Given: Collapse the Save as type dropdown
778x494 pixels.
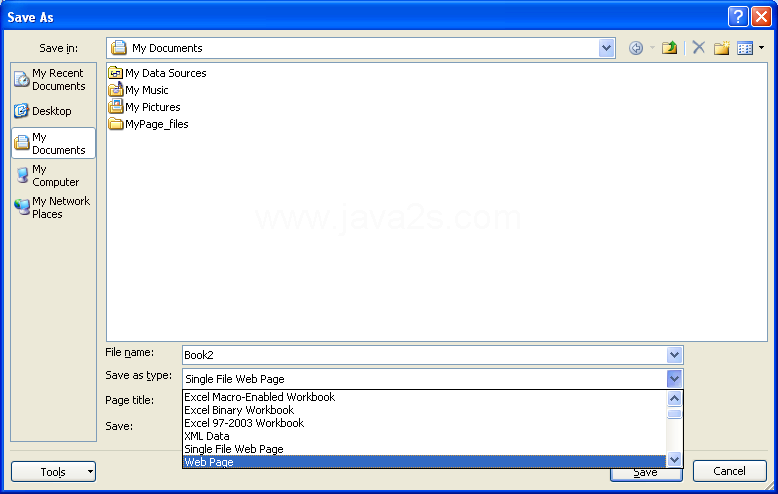Looking at the screenshot, I should [674, 379].
